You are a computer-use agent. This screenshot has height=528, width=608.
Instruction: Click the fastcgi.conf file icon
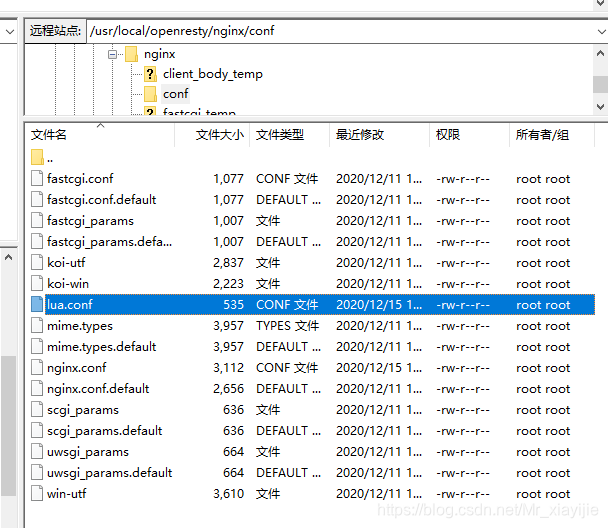pyautogui.click(x=37, y=179)
